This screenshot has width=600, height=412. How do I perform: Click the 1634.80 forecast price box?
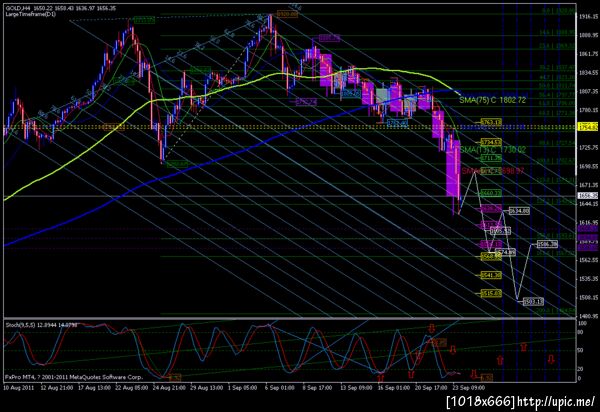pyautogui.click(x=519, y=210)
